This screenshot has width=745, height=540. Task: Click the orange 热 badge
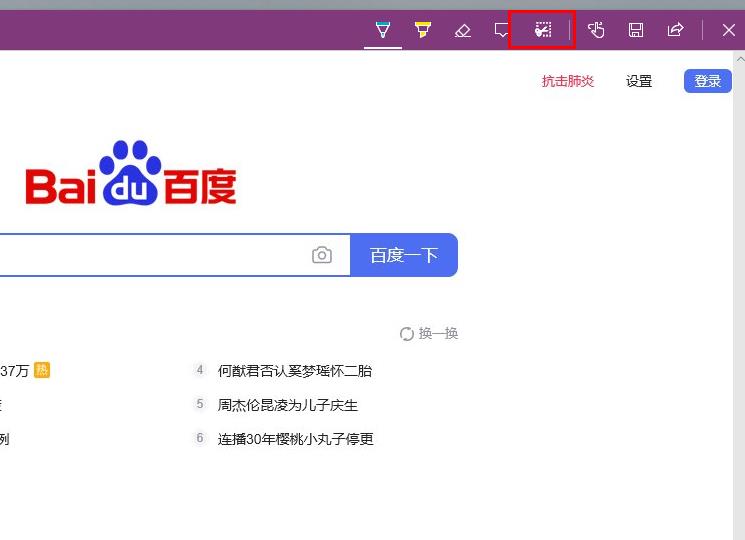[x=42, y=370]
